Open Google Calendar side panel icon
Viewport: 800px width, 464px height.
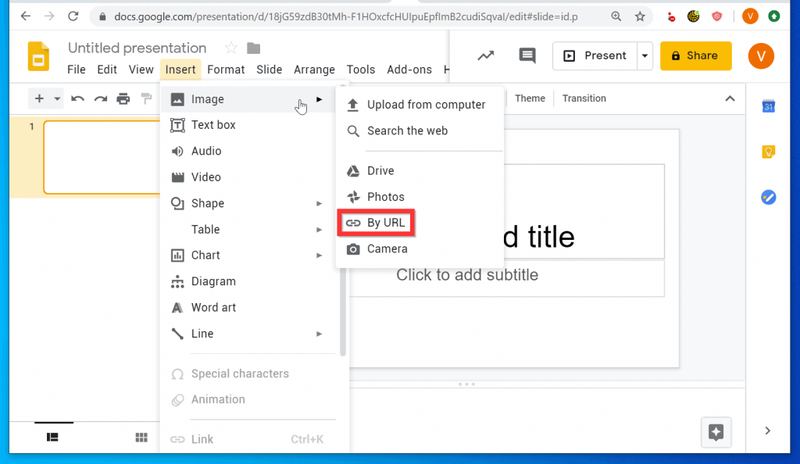click(768, 106)
